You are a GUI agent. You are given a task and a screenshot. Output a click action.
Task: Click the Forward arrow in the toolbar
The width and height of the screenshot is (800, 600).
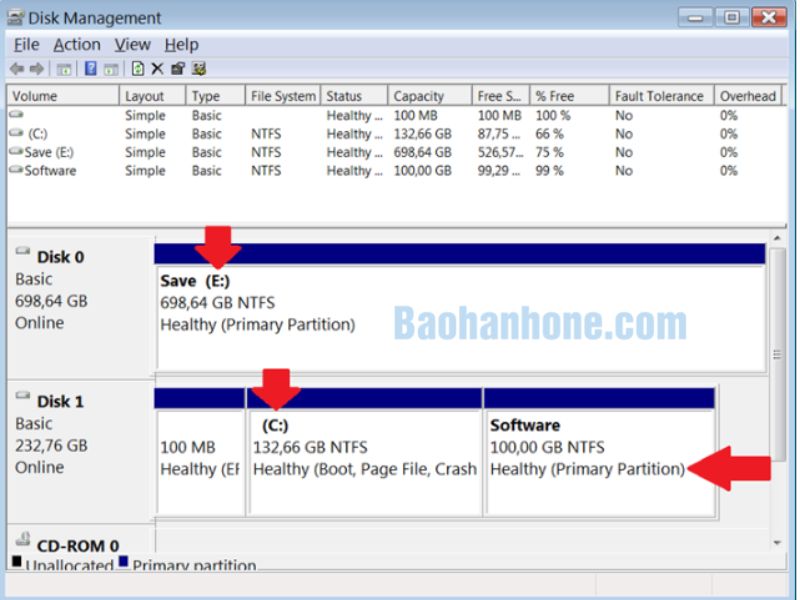pos(36,69)
